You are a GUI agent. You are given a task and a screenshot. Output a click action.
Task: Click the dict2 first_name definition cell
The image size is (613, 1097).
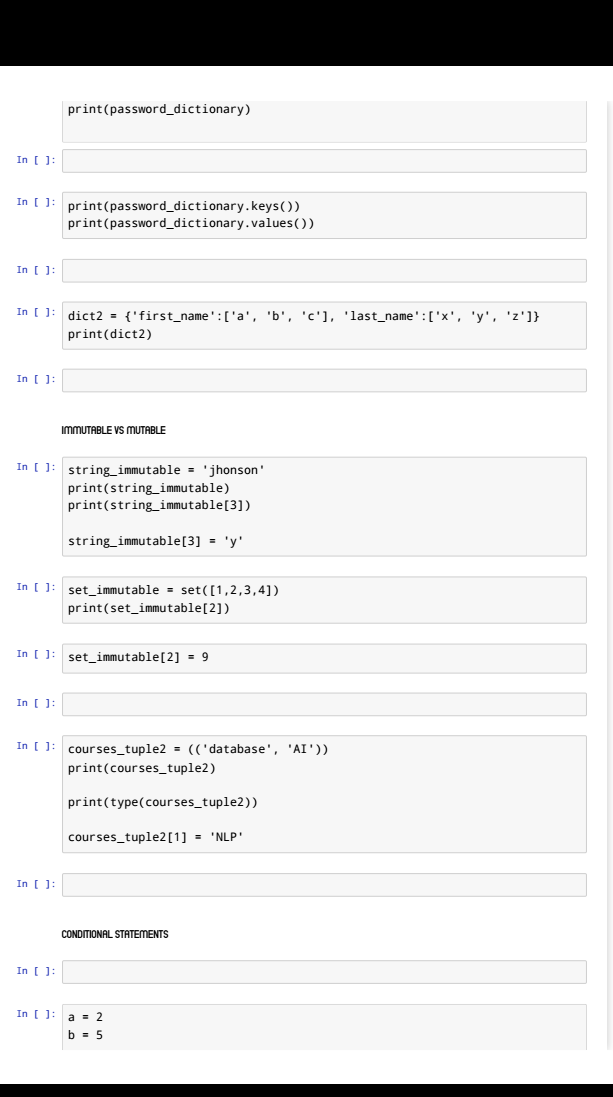[324, 325]
